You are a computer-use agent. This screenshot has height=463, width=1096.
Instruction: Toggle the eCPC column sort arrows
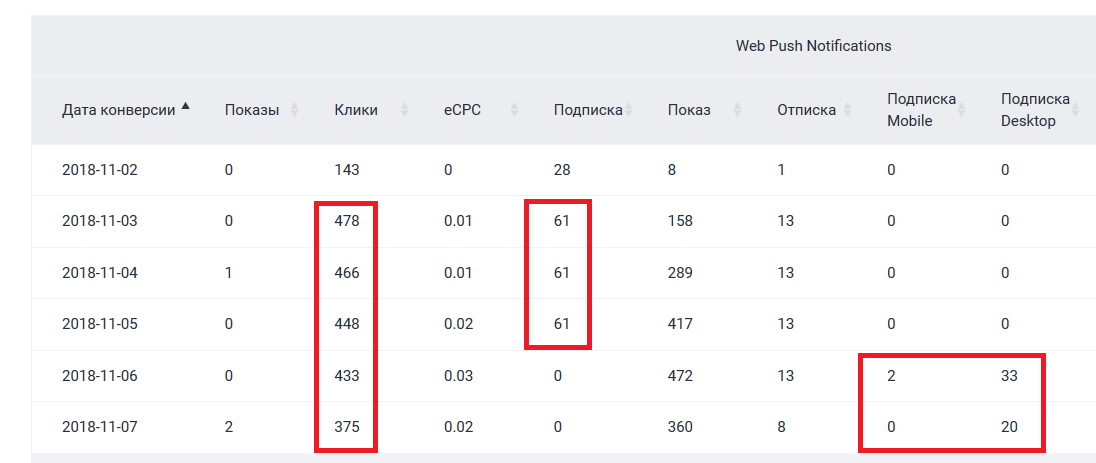514,110
